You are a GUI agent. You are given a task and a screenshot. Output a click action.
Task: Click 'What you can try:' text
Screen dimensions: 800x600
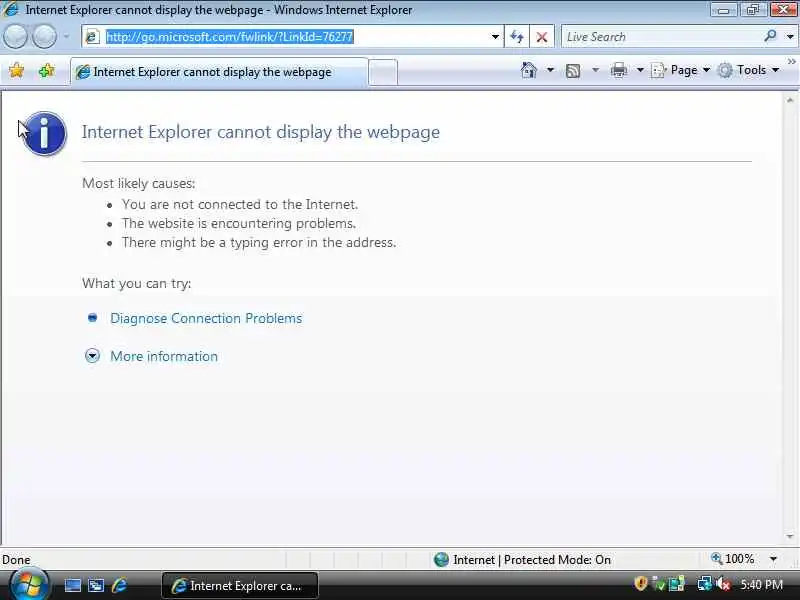tap(137, 284)
